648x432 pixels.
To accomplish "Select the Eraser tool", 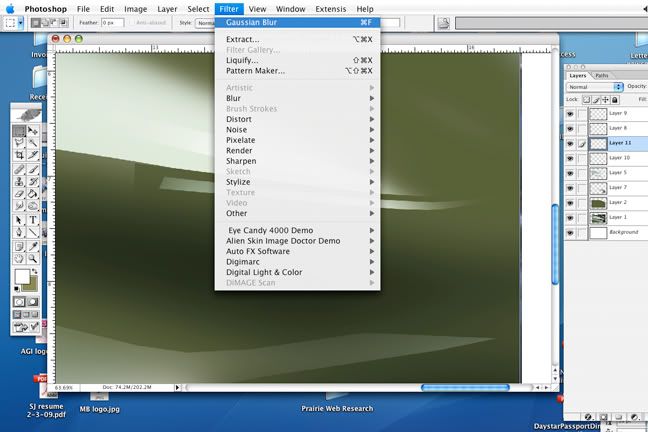I will pos(19,193).
